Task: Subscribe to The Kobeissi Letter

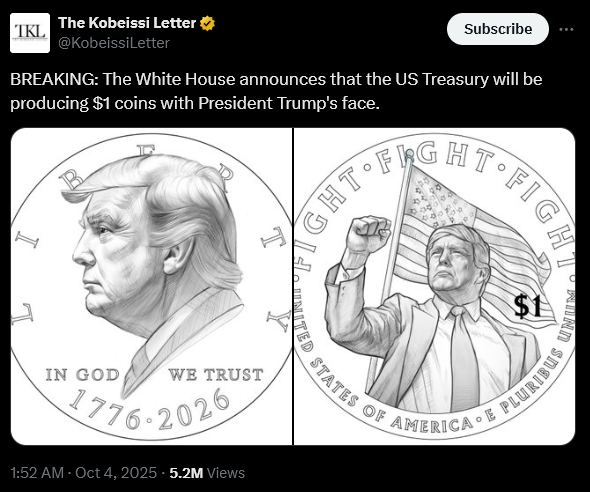Action: [x=498, y=29]
